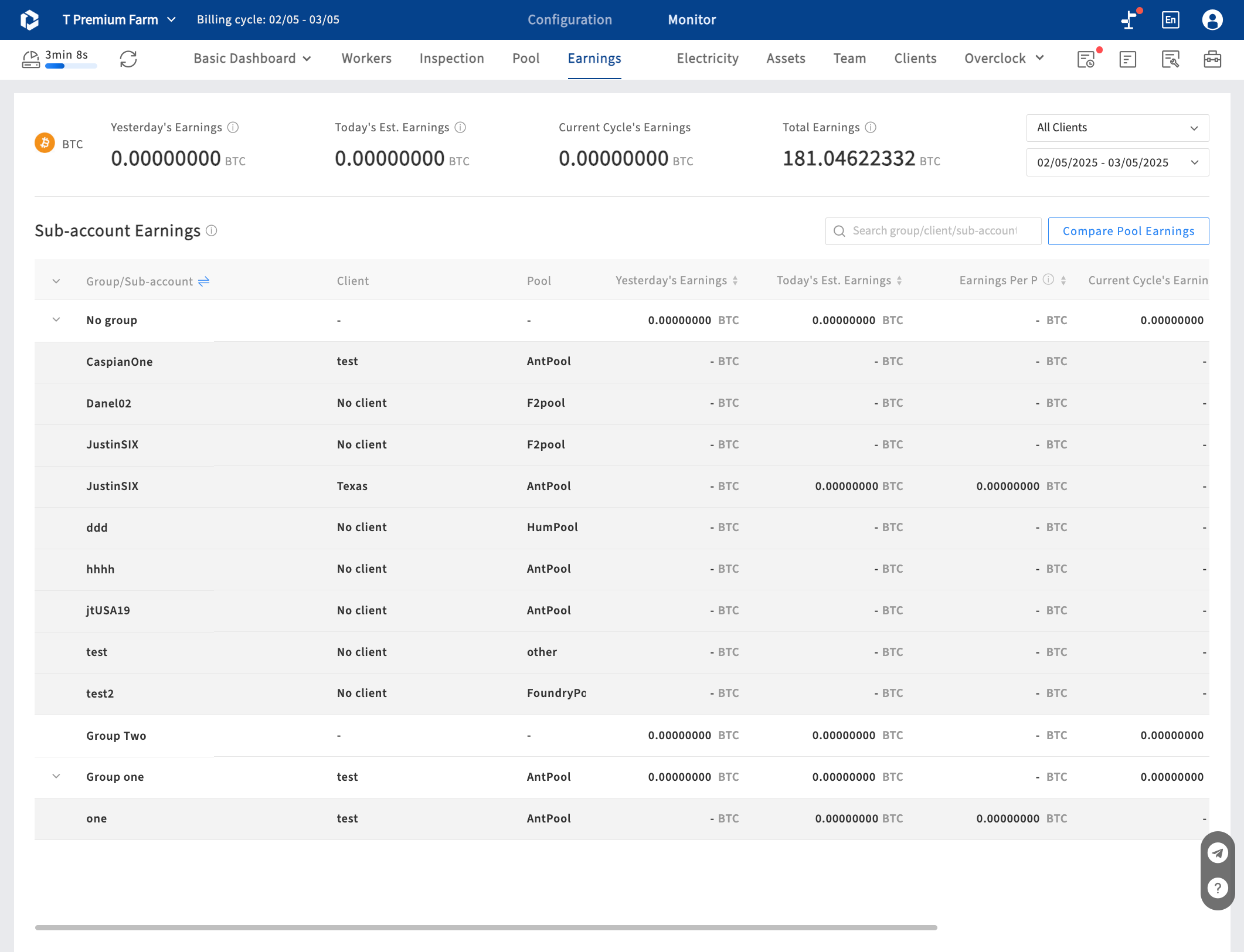The height and width of the screenshot is (952, 1244).
Task: Switch to the Monitor tab
Action: (692, 20)
